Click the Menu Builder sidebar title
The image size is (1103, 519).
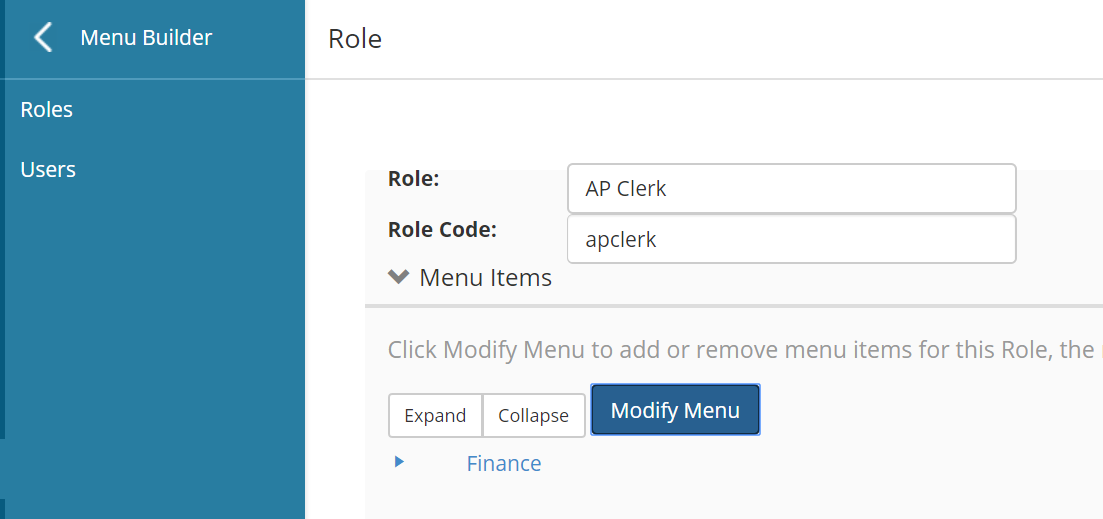point(146,38)
